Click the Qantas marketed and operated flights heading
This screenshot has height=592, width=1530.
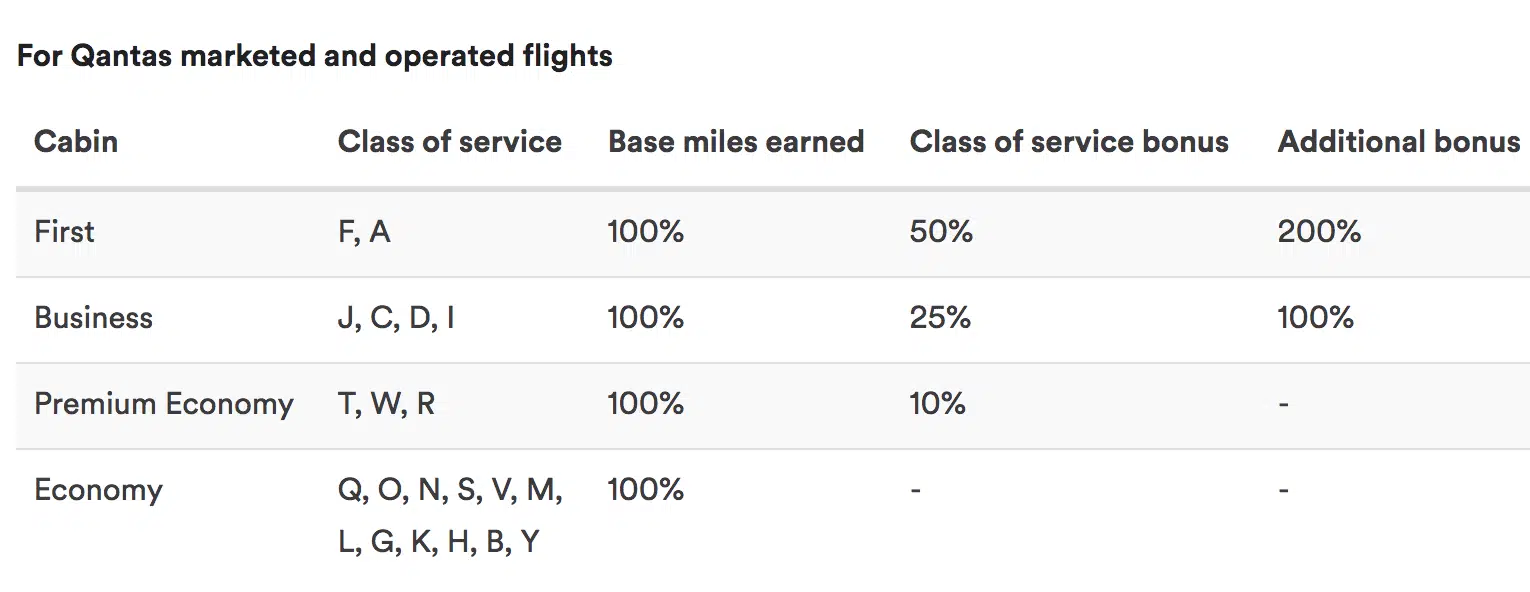[x=314, y=55]
